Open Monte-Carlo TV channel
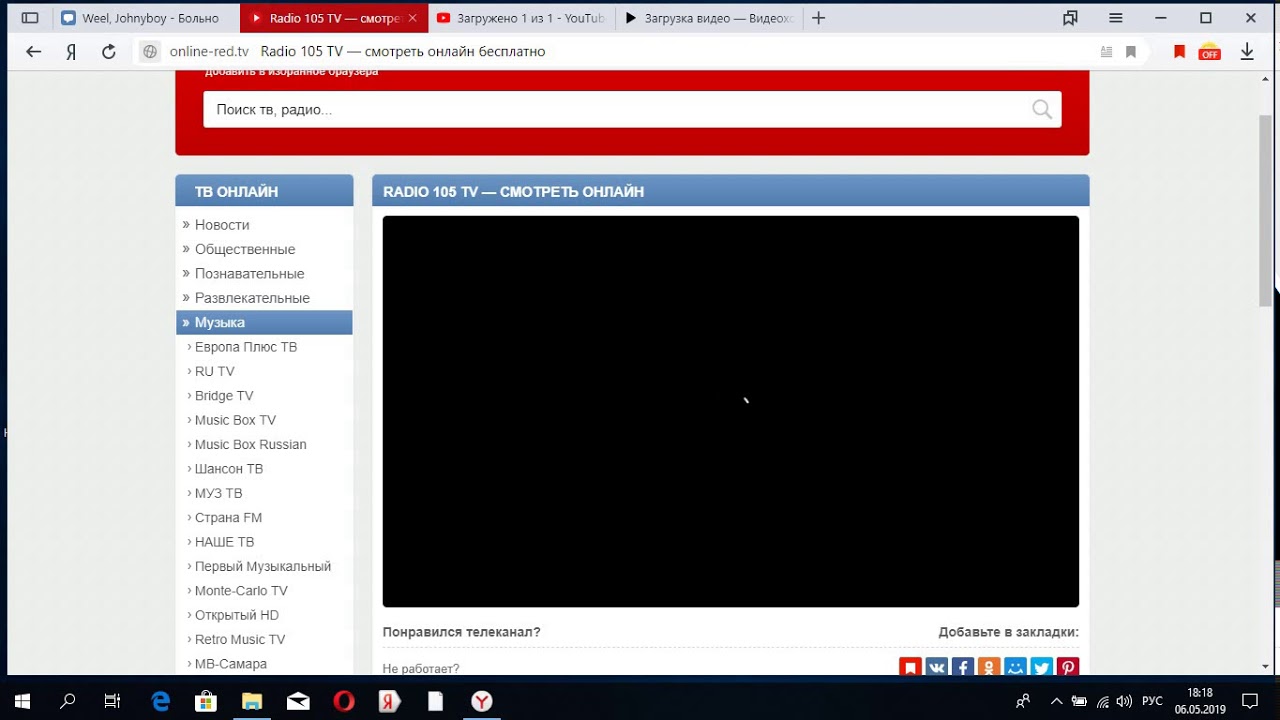 [x=241, y=591]
